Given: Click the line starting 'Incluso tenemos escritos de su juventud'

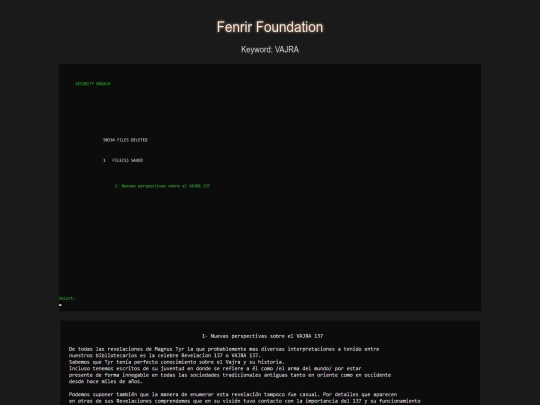Looking at the screenshot, I should (215, 368).
